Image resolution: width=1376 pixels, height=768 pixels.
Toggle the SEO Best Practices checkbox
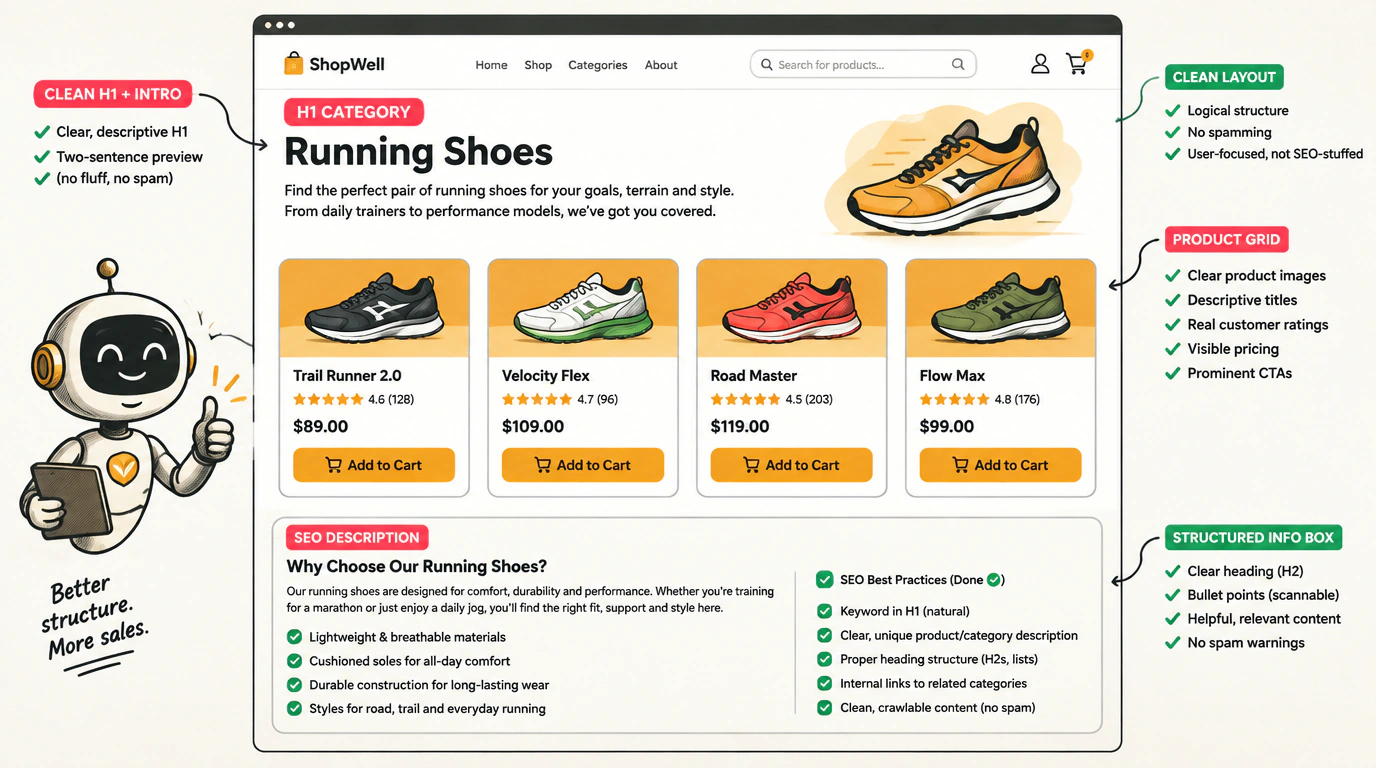click(x=825, y=579)
